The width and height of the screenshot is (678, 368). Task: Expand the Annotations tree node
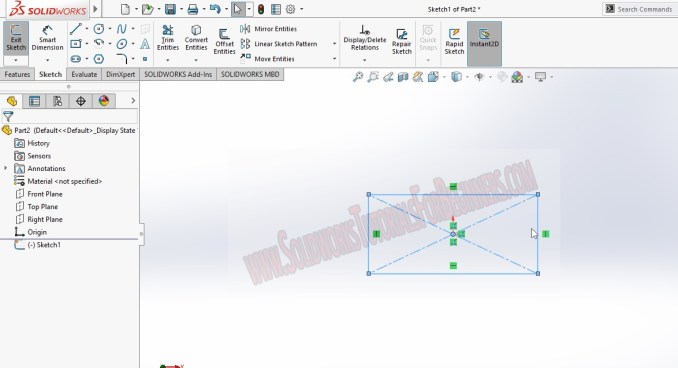pos(6,168)
